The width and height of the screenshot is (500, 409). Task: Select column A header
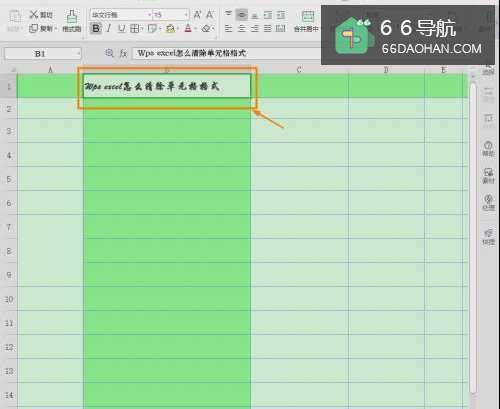coord(50,69)
